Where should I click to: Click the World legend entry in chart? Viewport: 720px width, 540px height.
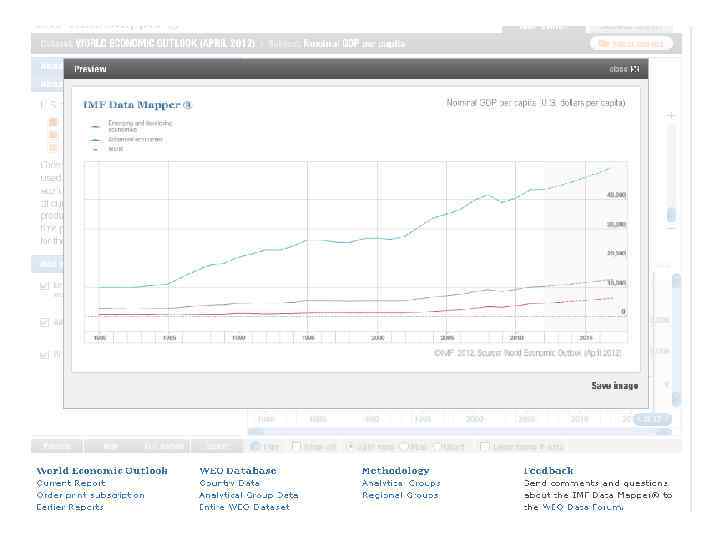(109, 149)
